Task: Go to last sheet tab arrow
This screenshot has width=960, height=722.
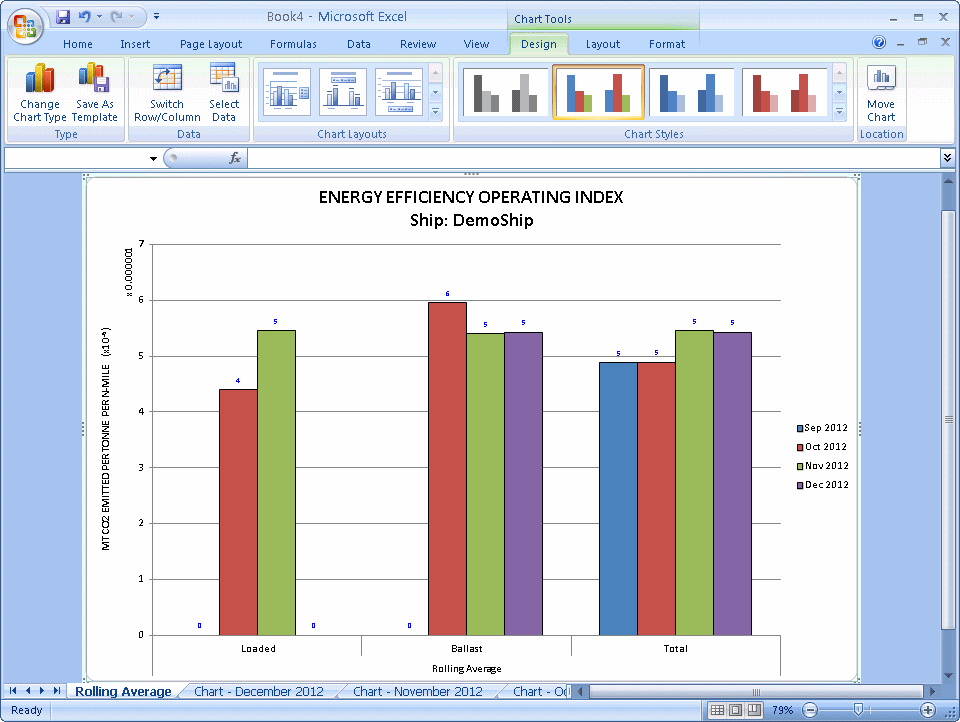Action: coord(56,691)
